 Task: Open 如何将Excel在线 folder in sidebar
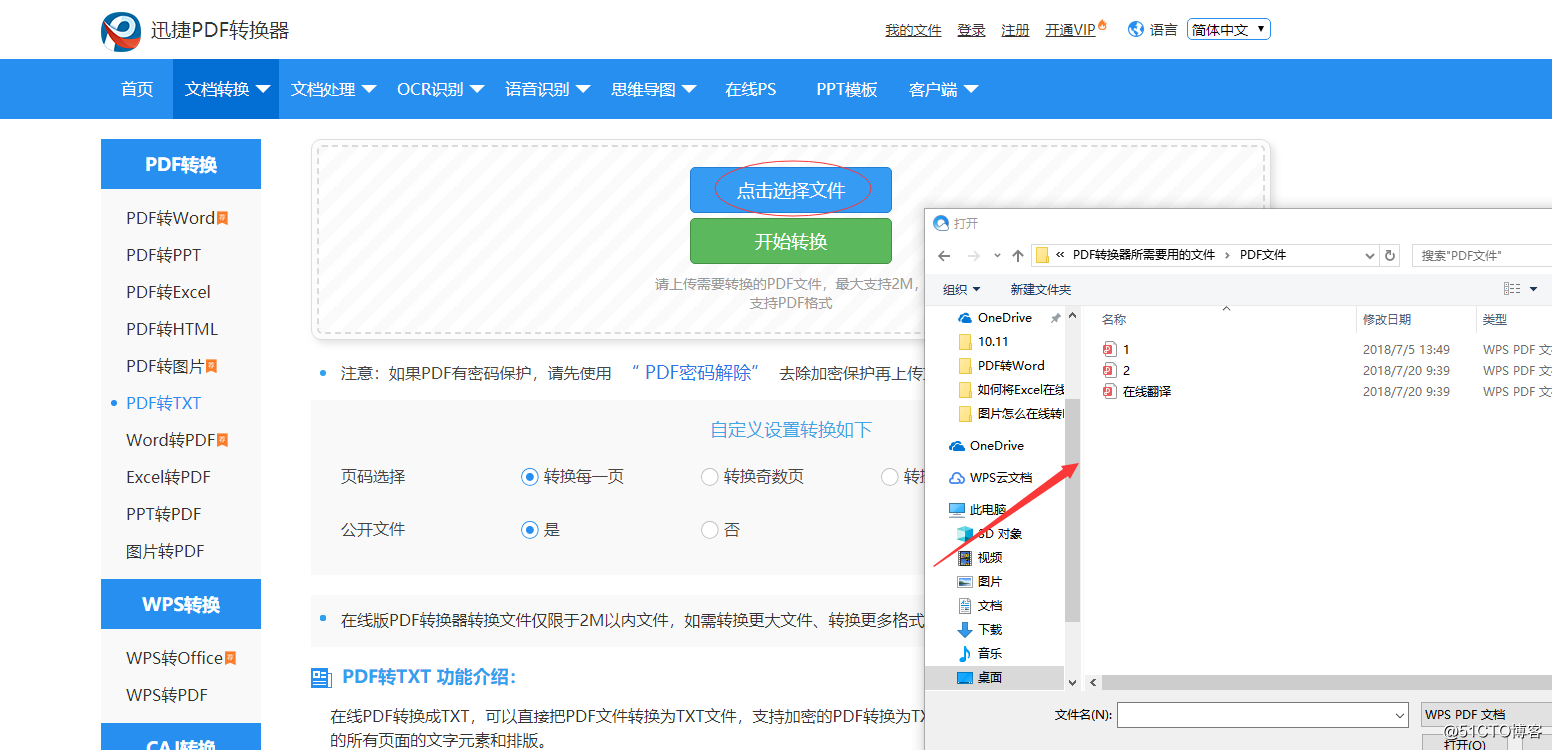[1011, 390]
